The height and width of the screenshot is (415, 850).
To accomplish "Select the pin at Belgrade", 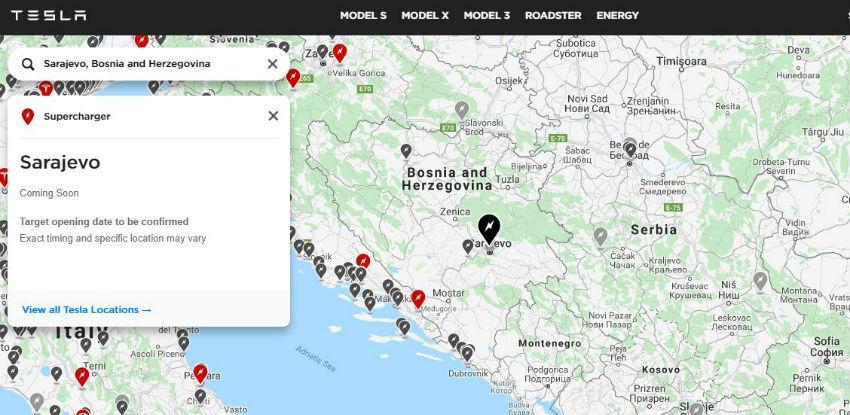I will click(x=630, y=150).
